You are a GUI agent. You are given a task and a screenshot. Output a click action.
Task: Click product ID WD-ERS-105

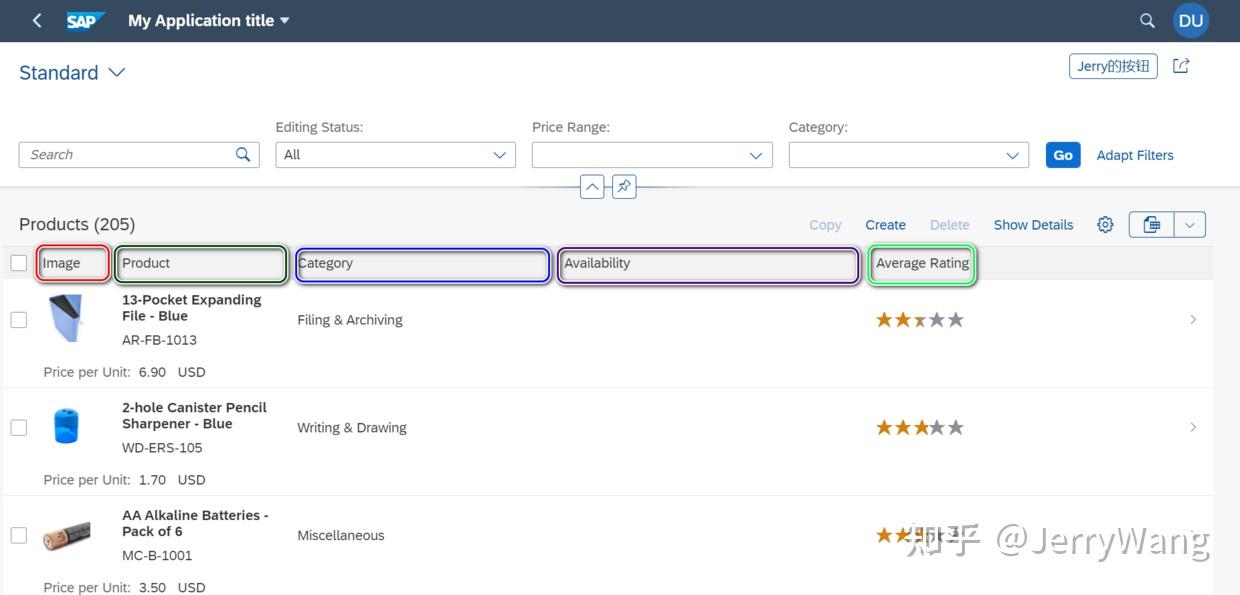(x=162, y=448)
